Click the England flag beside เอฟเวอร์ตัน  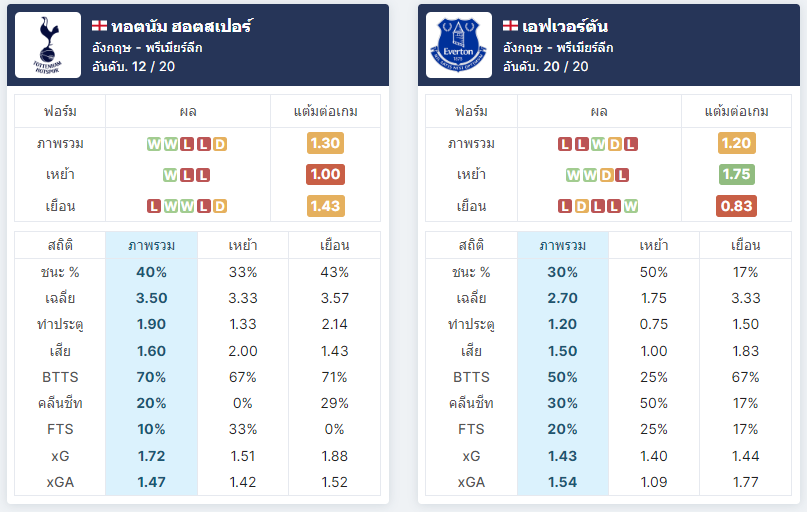[x=510, y=25]
